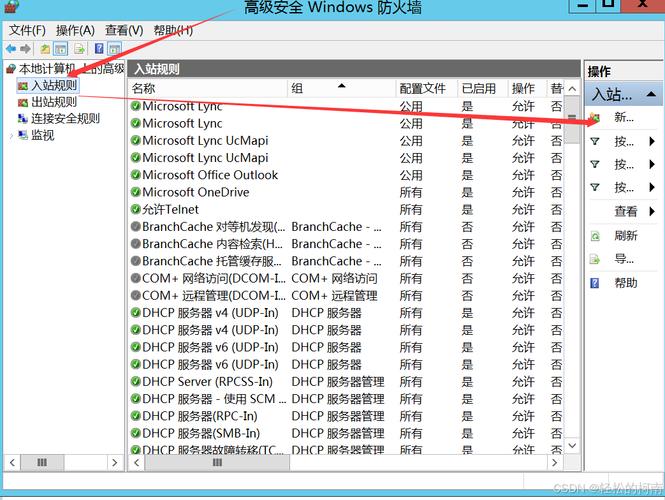Click the Back arrow toolbar icon
Screen dimensions: 665x500
(11, 49)
